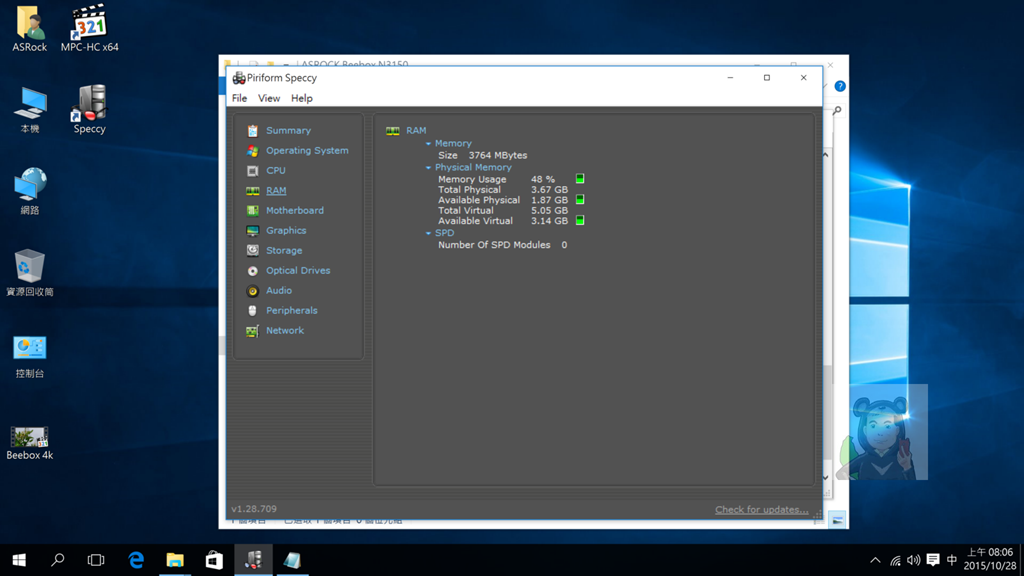1024x576 pixels.
Task: Select Storage in the sidebar
Action: [x=283, y=251]
